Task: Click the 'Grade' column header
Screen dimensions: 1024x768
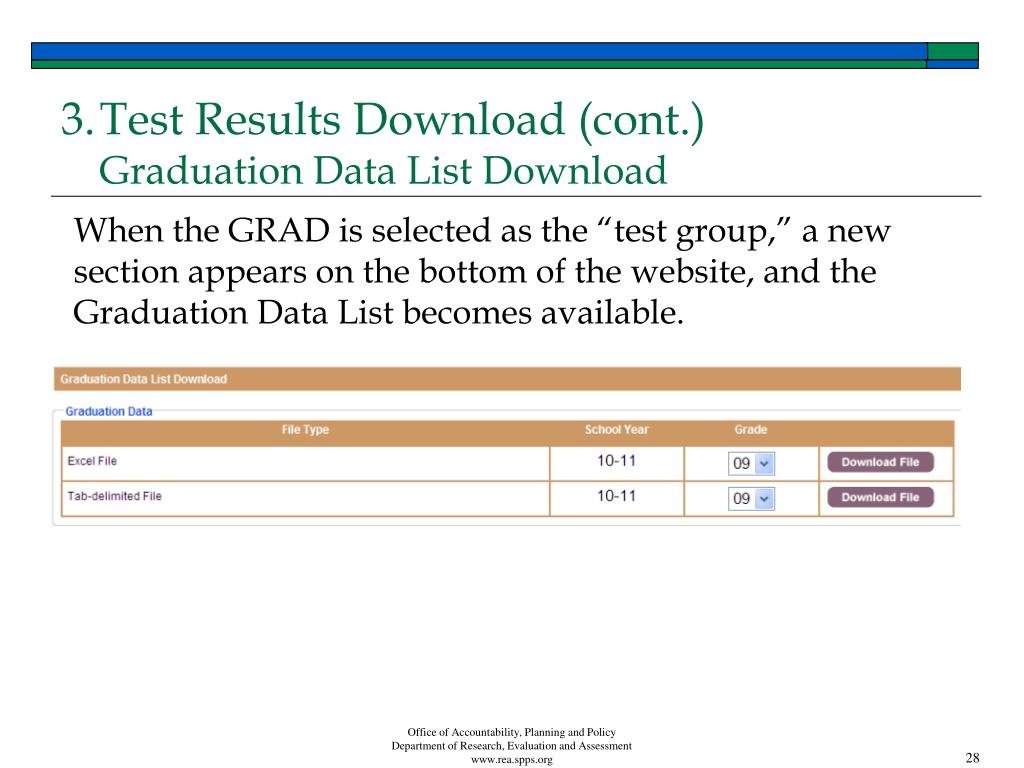Action: click(x=750, y=430)
